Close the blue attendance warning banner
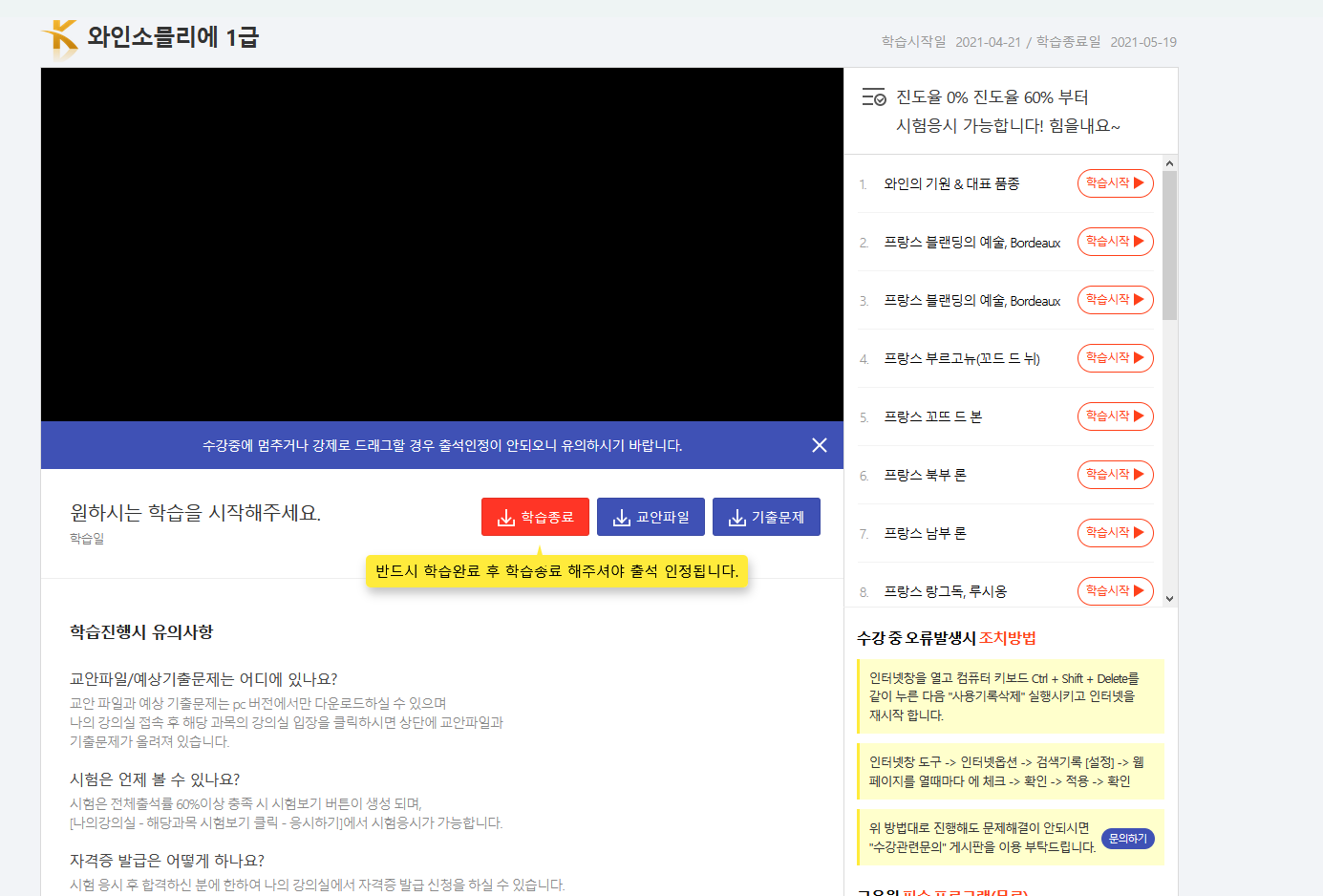Viewport: 1323px width, 896px height. tap(820, 445)
